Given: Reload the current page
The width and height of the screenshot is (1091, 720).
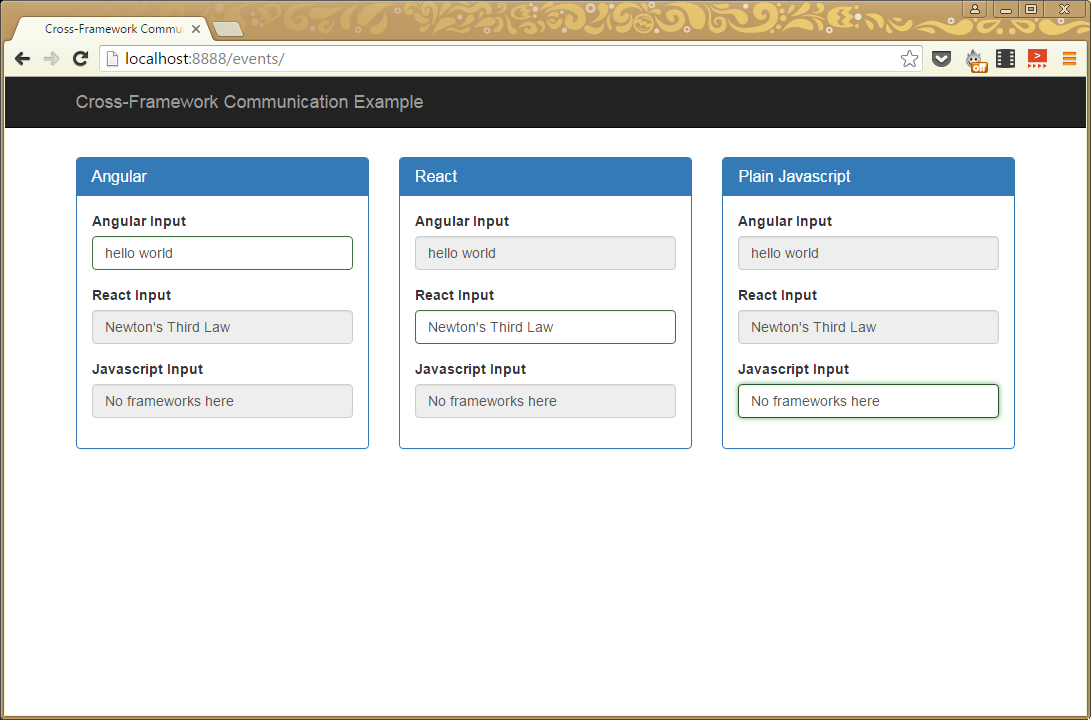Looking at the screenshot, I should point(81,59).
